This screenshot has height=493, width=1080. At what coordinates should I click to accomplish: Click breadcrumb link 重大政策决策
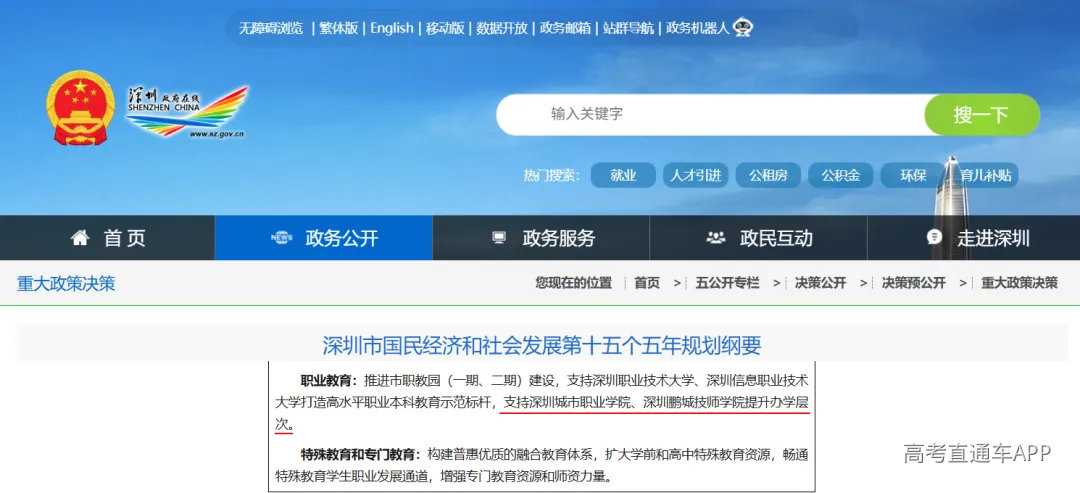[x=1019, y=283]
